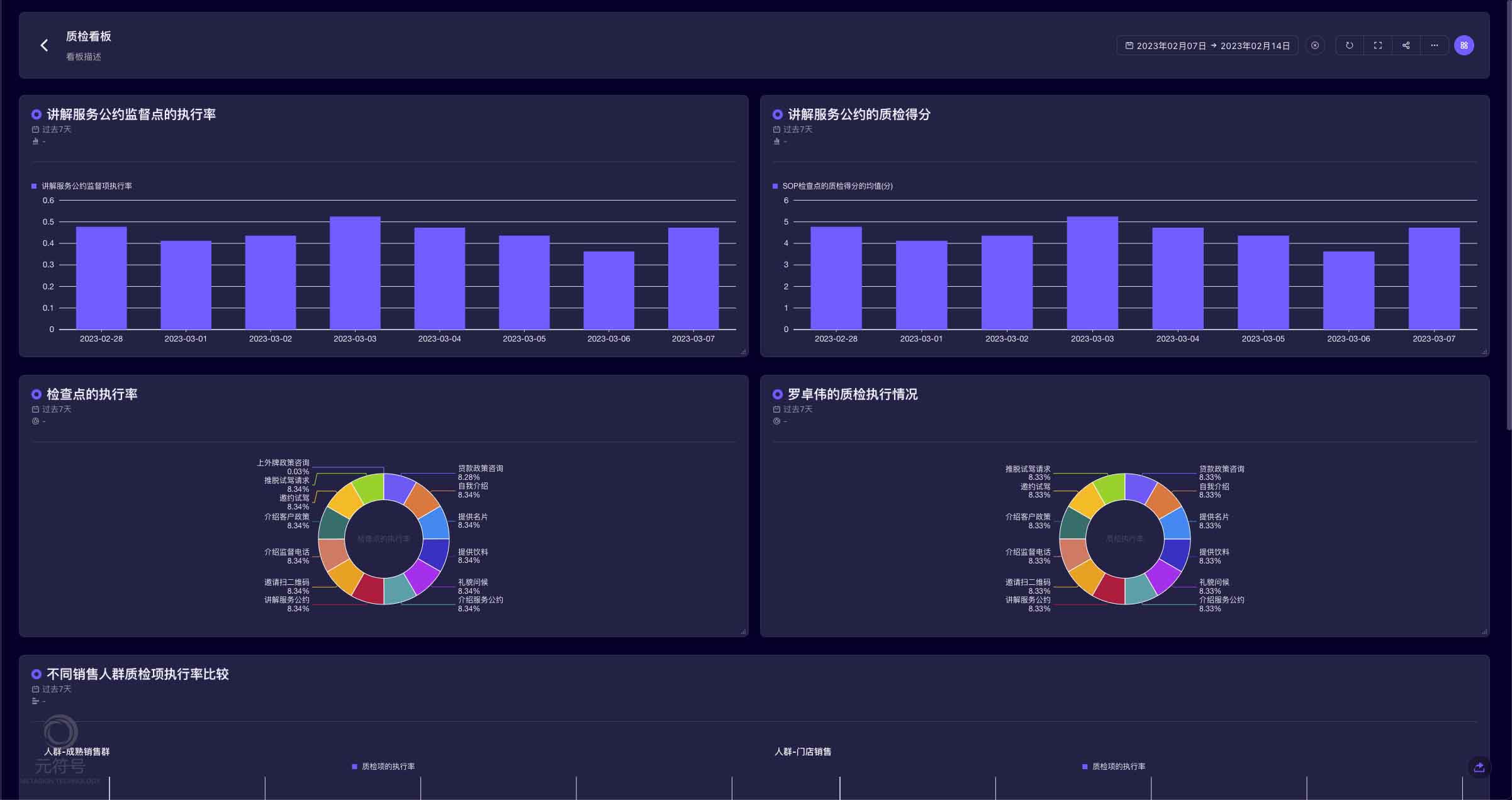1512x800 pixels.
Task: Select the 2023-03-03 bar in execution rate chart
Action: 355,273
